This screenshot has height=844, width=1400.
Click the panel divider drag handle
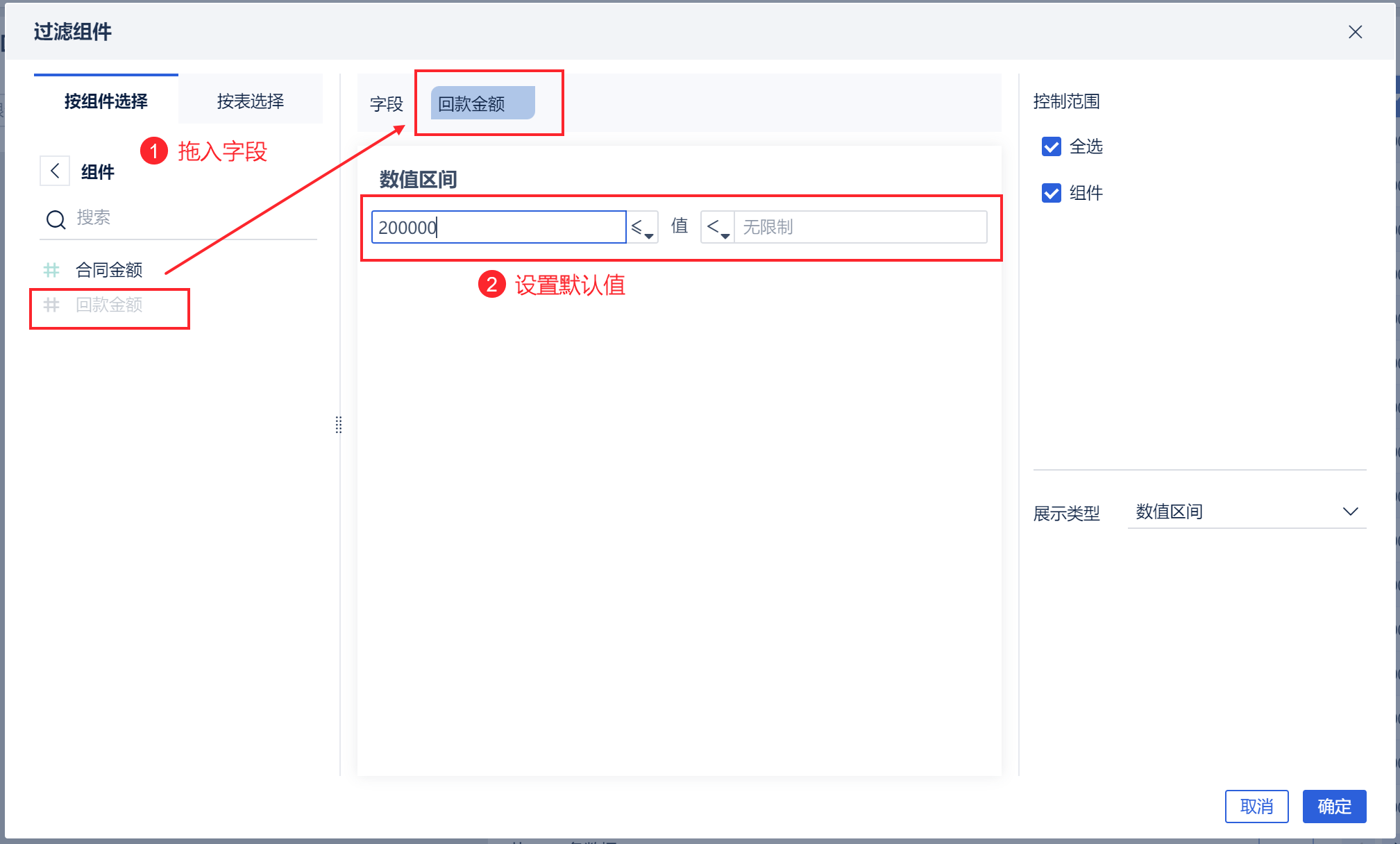click(339, 425)
